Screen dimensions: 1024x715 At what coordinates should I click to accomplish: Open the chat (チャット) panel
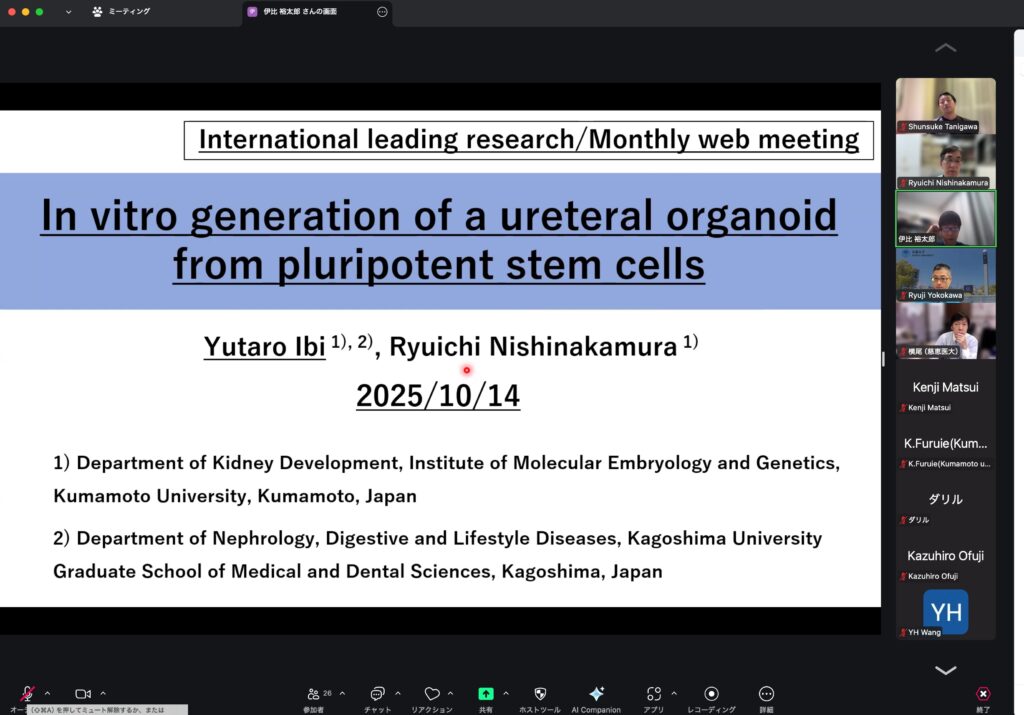tap(377, 693)
